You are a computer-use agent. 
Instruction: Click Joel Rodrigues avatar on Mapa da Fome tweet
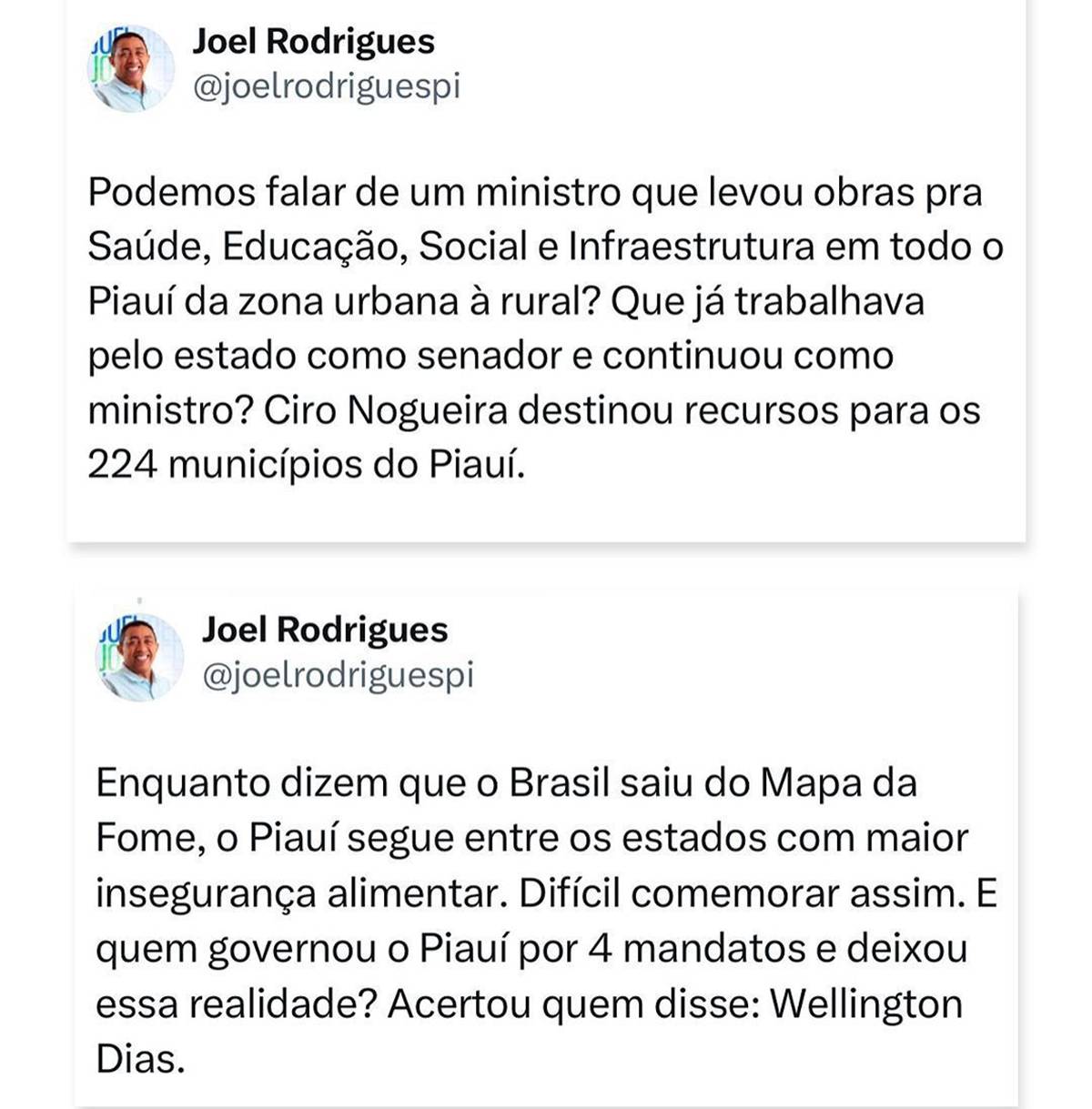(138, 658)
